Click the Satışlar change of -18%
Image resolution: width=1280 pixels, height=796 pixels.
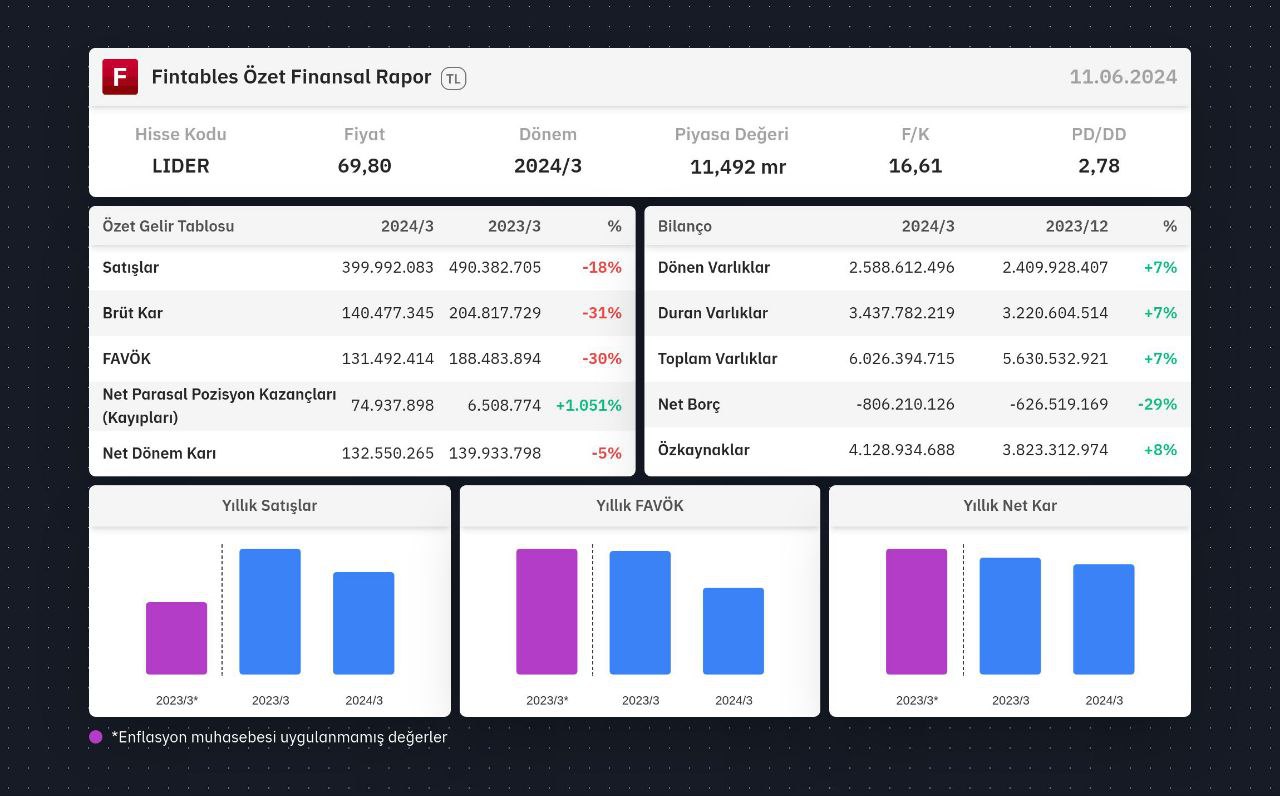click(602, 268)
